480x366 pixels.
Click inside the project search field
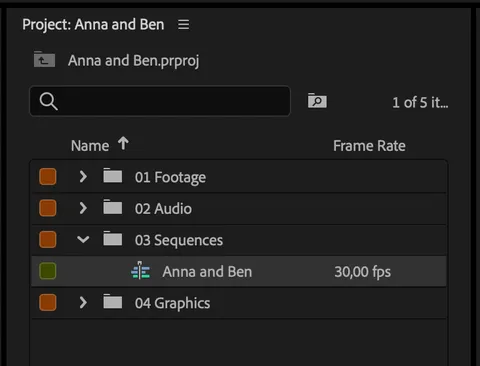(x=160, y=101)
